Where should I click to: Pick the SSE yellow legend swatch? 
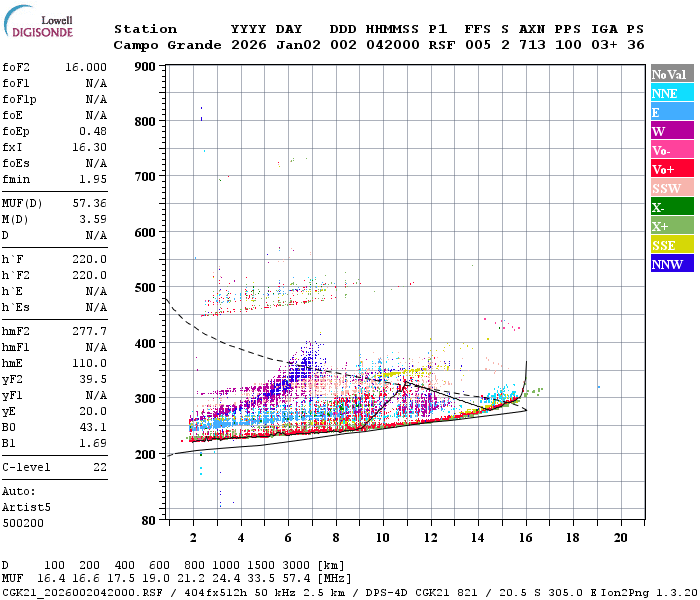[672, 245]
